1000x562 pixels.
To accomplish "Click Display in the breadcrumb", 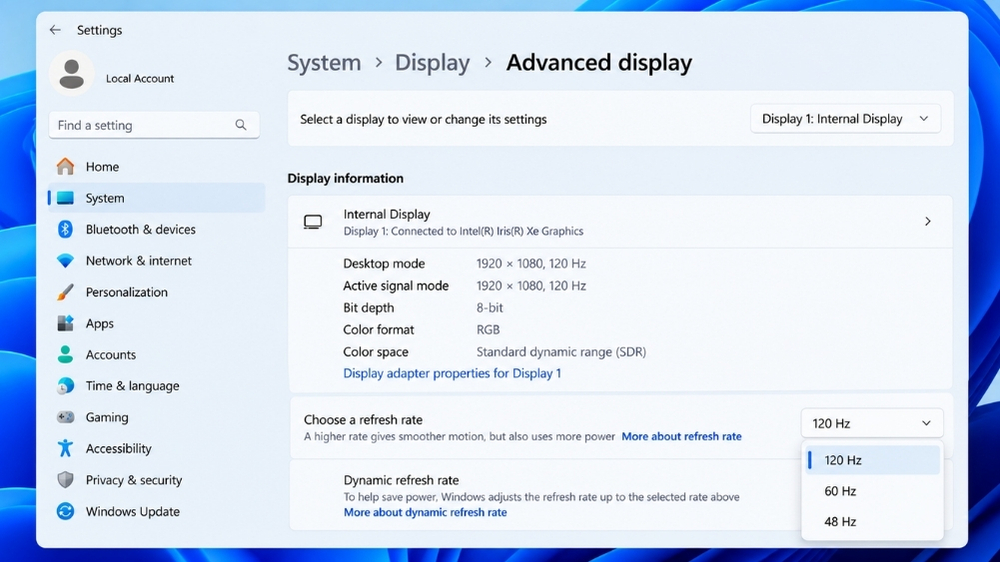I will (432, 63).
